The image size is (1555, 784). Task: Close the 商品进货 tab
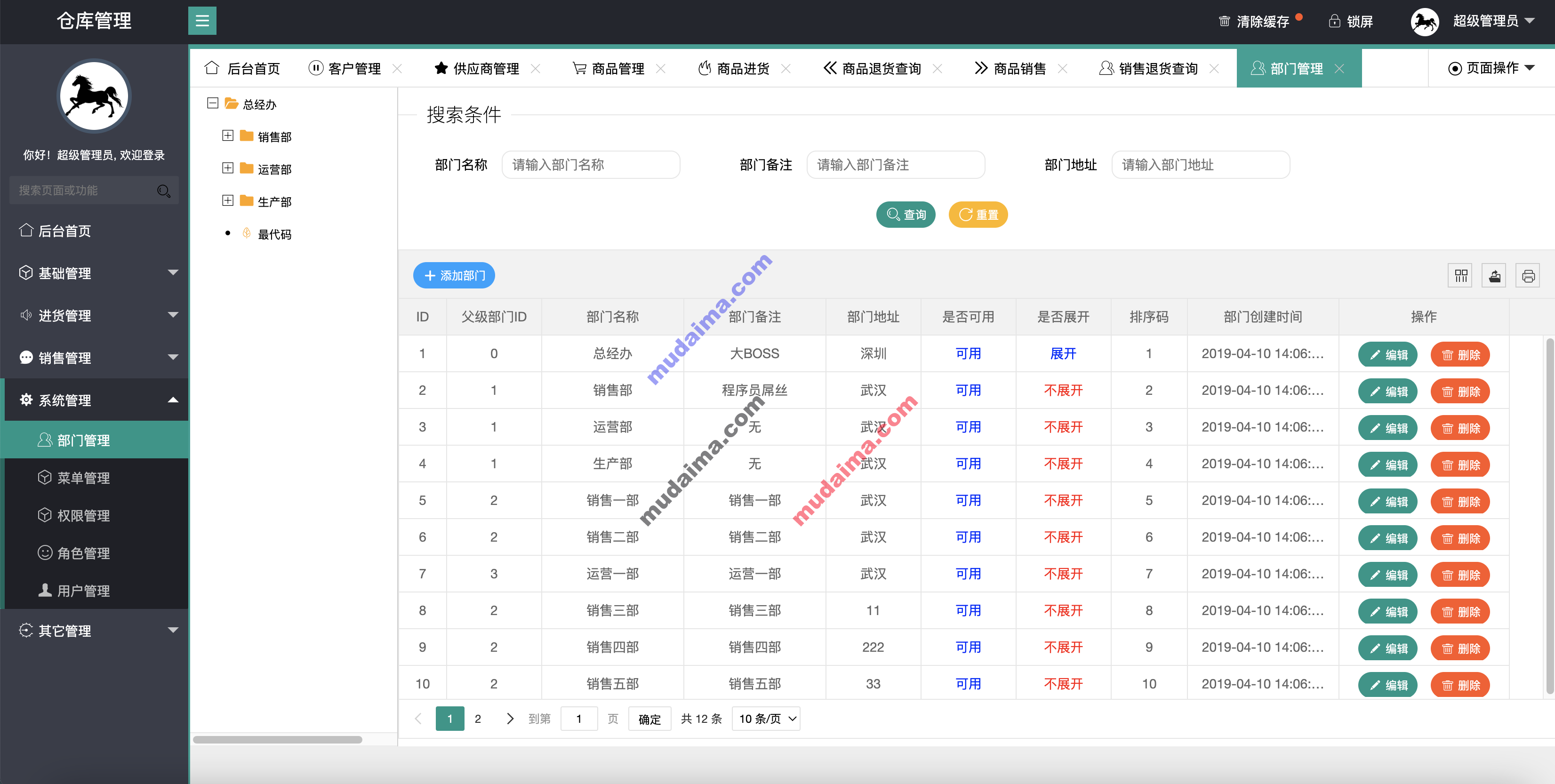pos(786,69)
